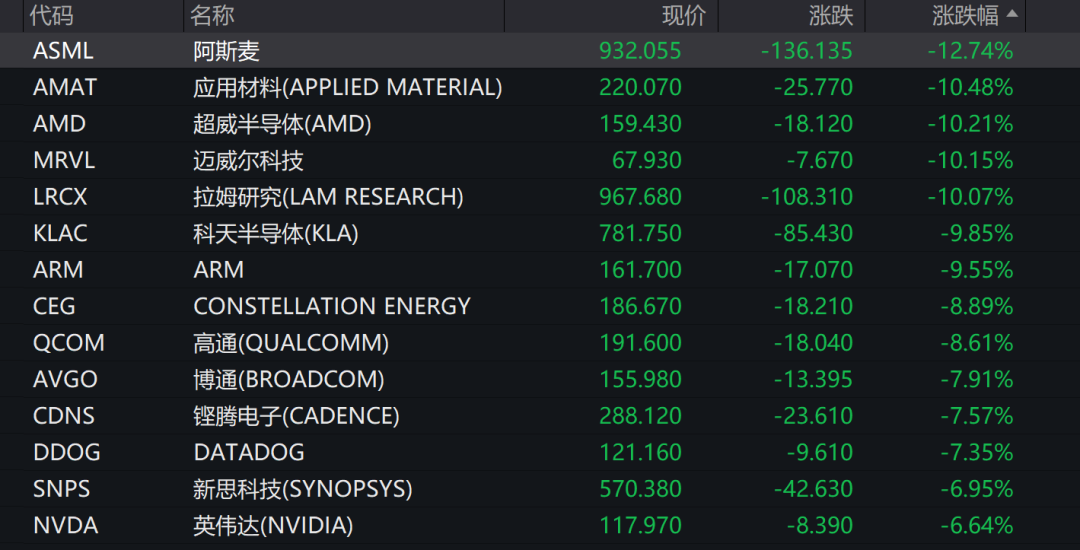Open 应用材料(APPLIED MATERIAL) stock name
Image resolution: width=1080 pixels, height=550 pixels.
click(x=348, y=87)
